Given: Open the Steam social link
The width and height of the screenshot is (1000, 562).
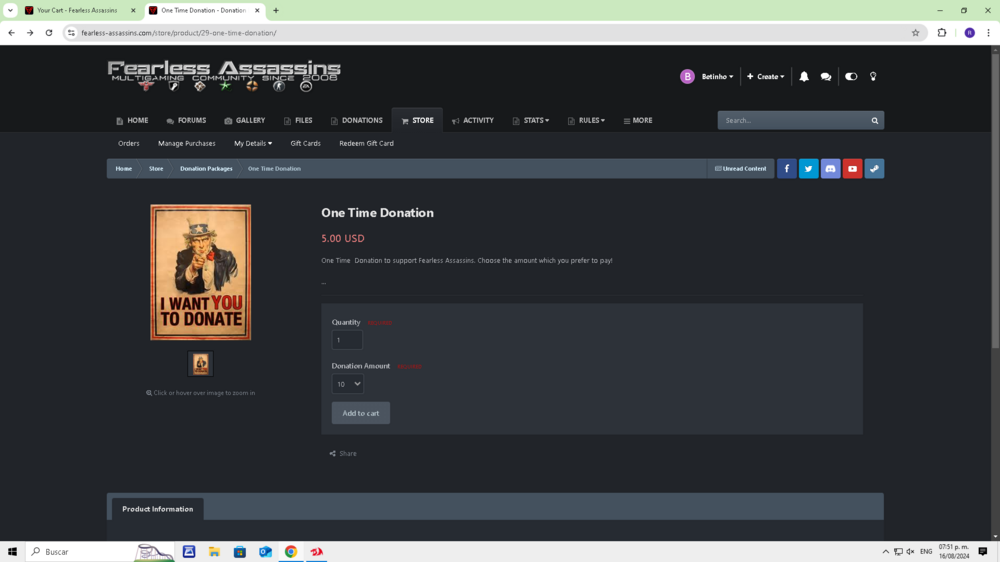Looking at the screenshot, I should 874,168.
